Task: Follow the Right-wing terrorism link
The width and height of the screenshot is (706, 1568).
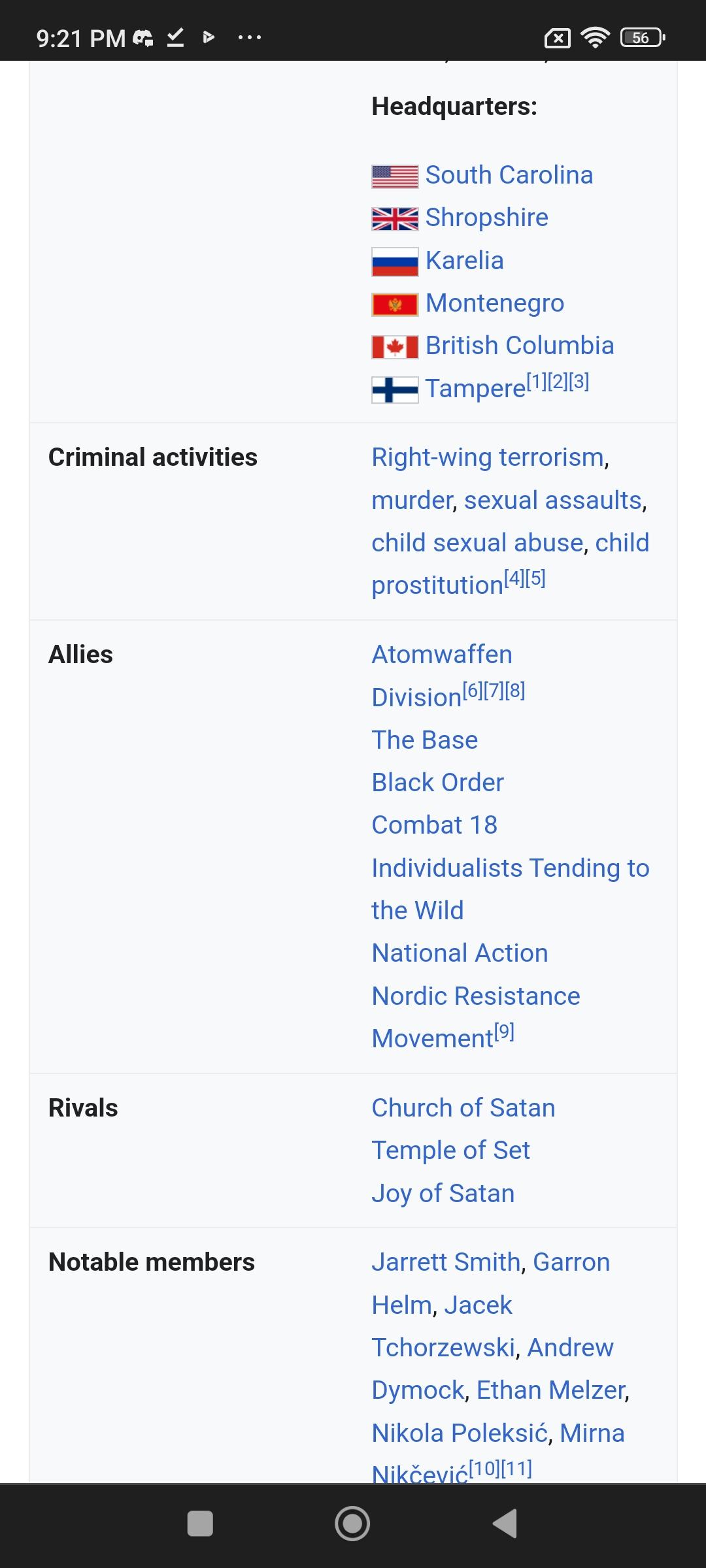Action: [487, 457]
